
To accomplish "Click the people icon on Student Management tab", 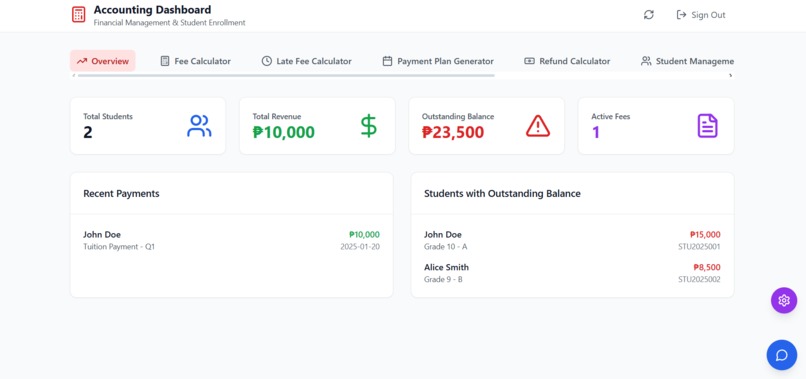I will coord(646,61).
